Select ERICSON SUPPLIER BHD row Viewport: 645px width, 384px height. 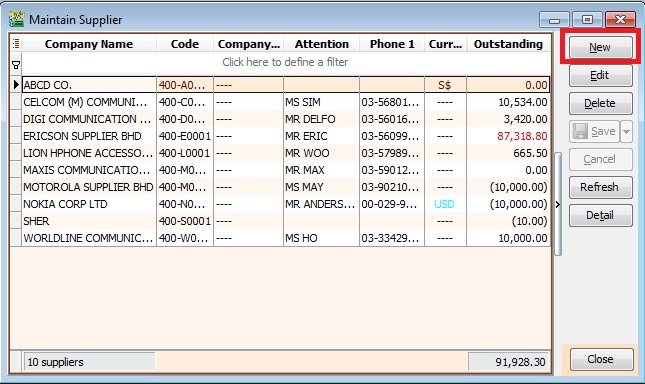pyautogui.click(x=285, y=136)
